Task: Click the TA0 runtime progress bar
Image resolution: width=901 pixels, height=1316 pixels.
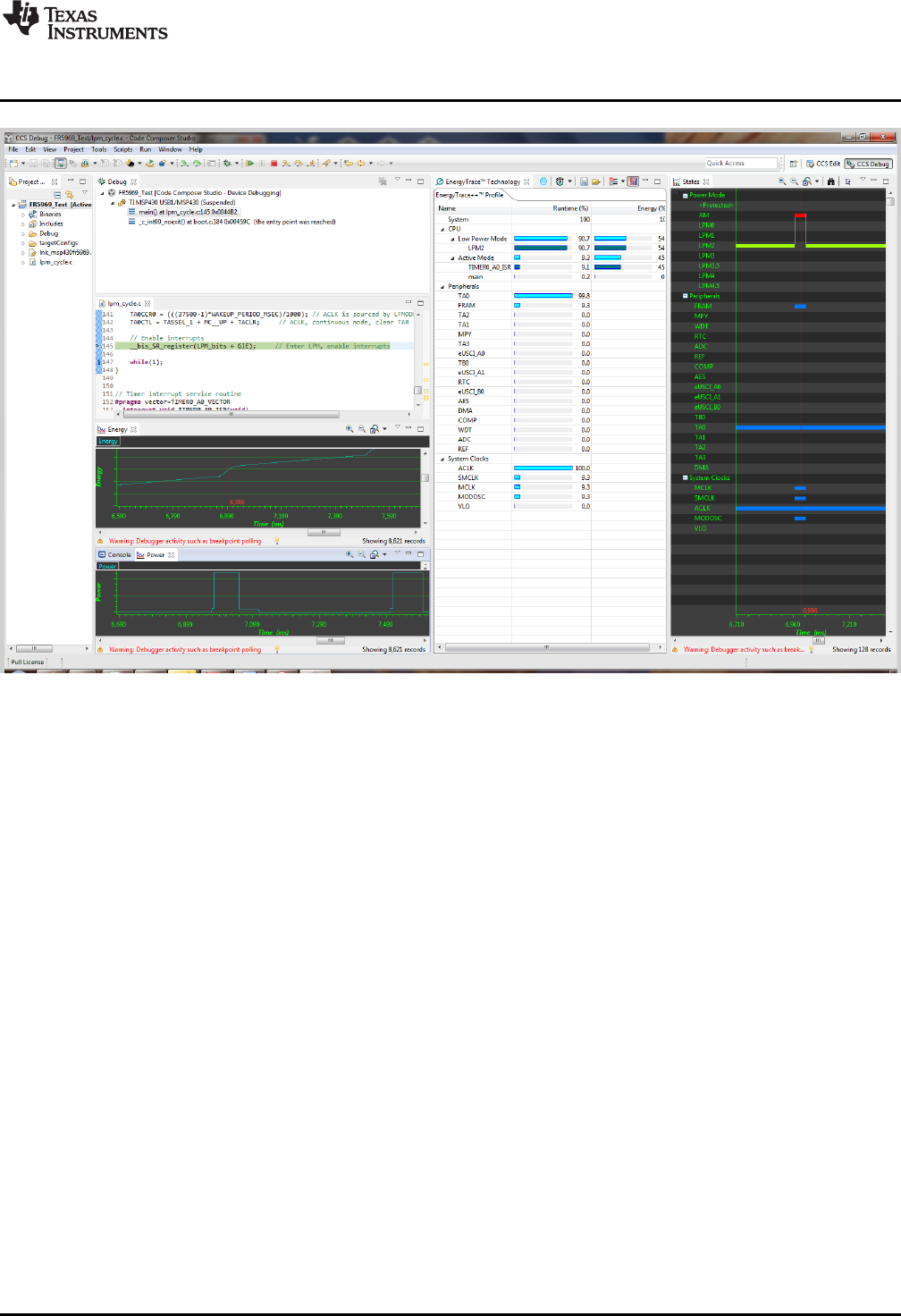Action: coord(543,296)
